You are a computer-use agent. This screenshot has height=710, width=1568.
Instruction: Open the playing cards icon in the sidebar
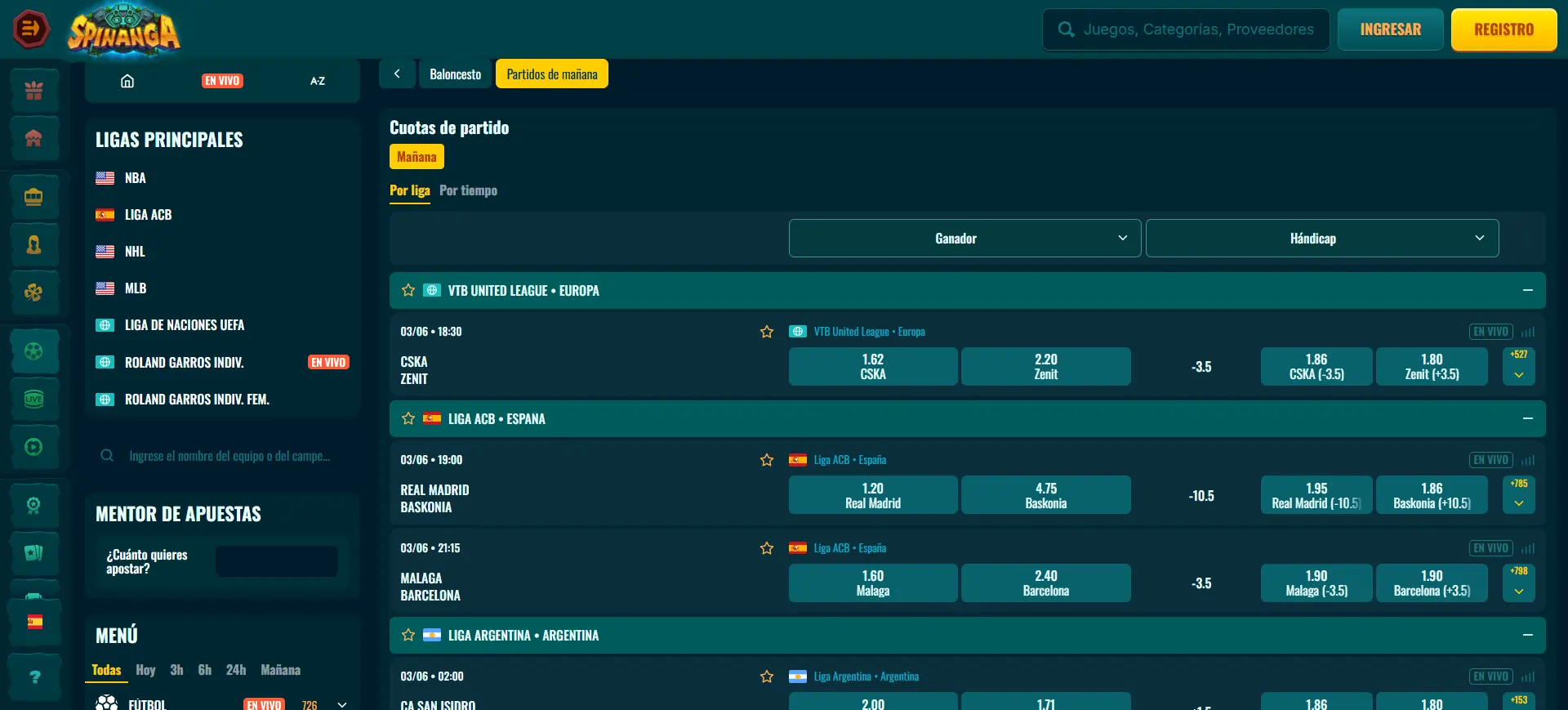click(33, 553)
